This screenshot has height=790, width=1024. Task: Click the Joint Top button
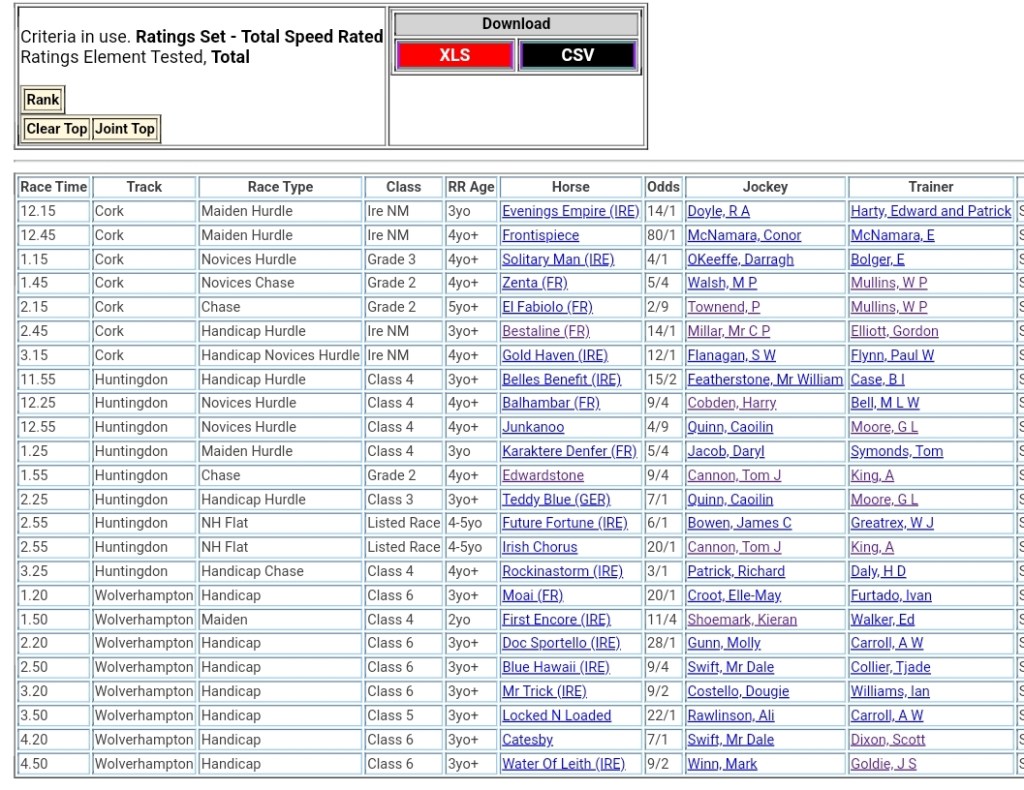[x=125, y=129]
